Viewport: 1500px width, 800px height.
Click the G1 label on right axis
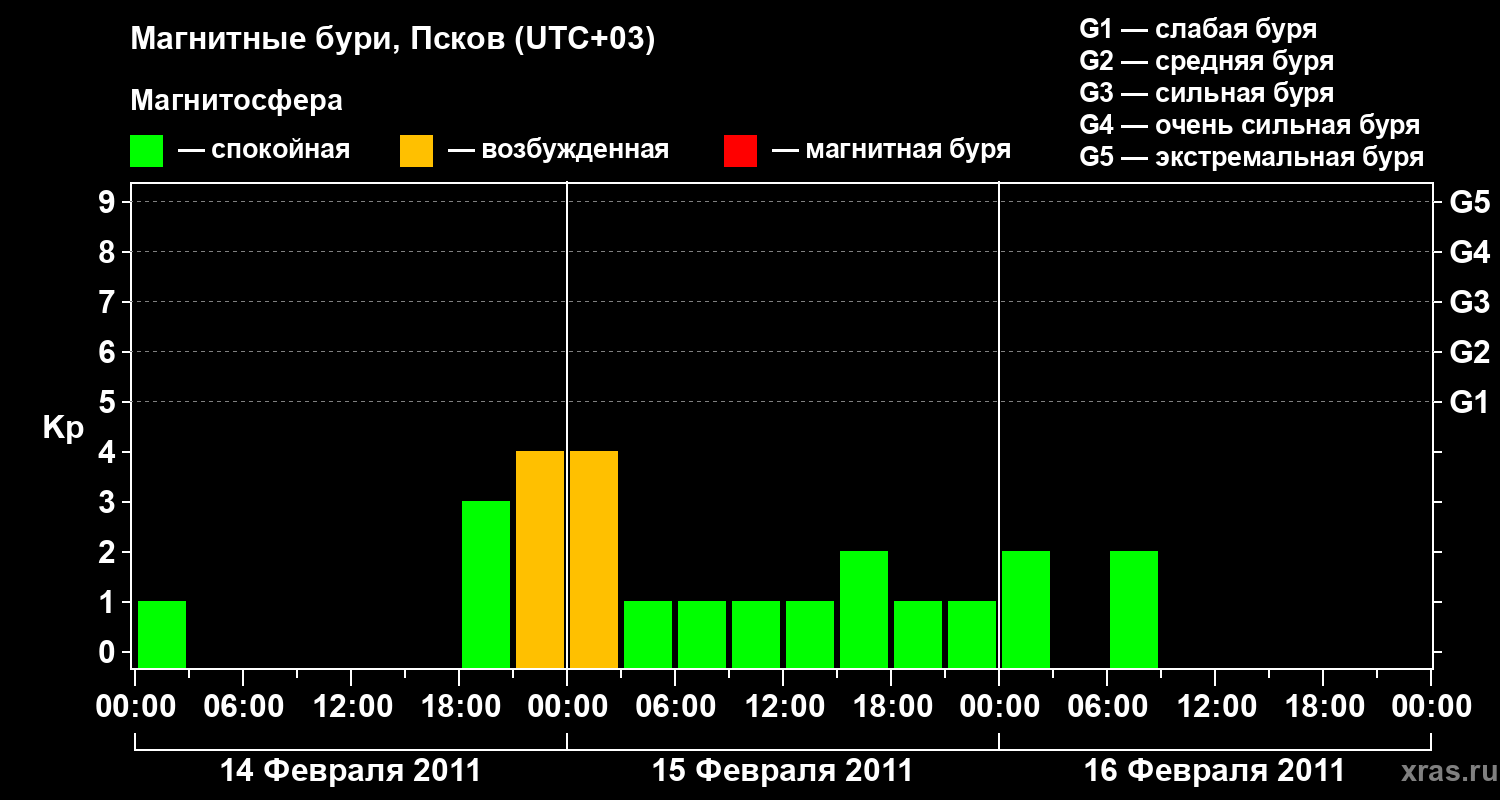tap(1469, 403)
